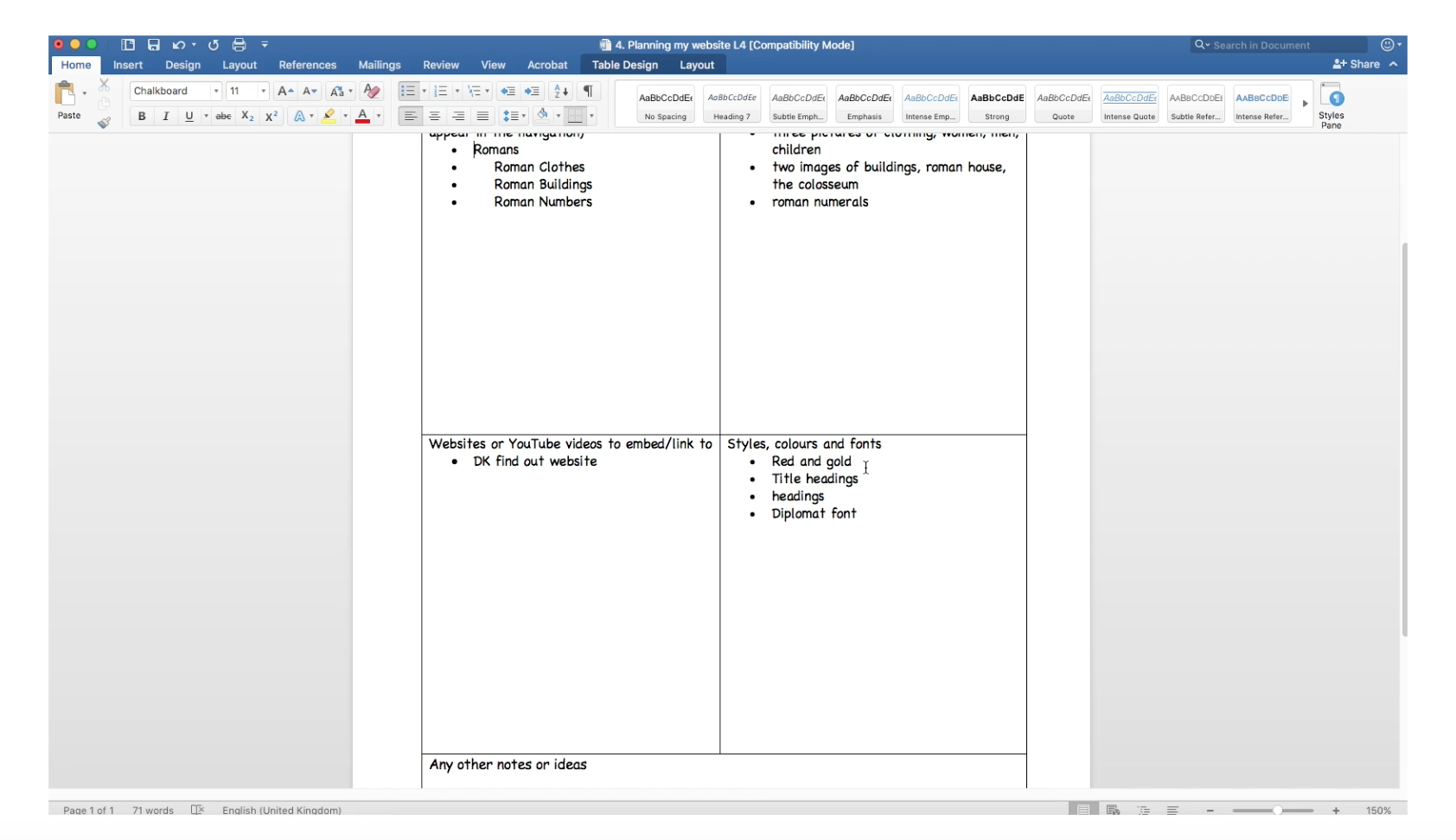
Task: Click the zoom in plus button
Action: [x=1336, y=811]
